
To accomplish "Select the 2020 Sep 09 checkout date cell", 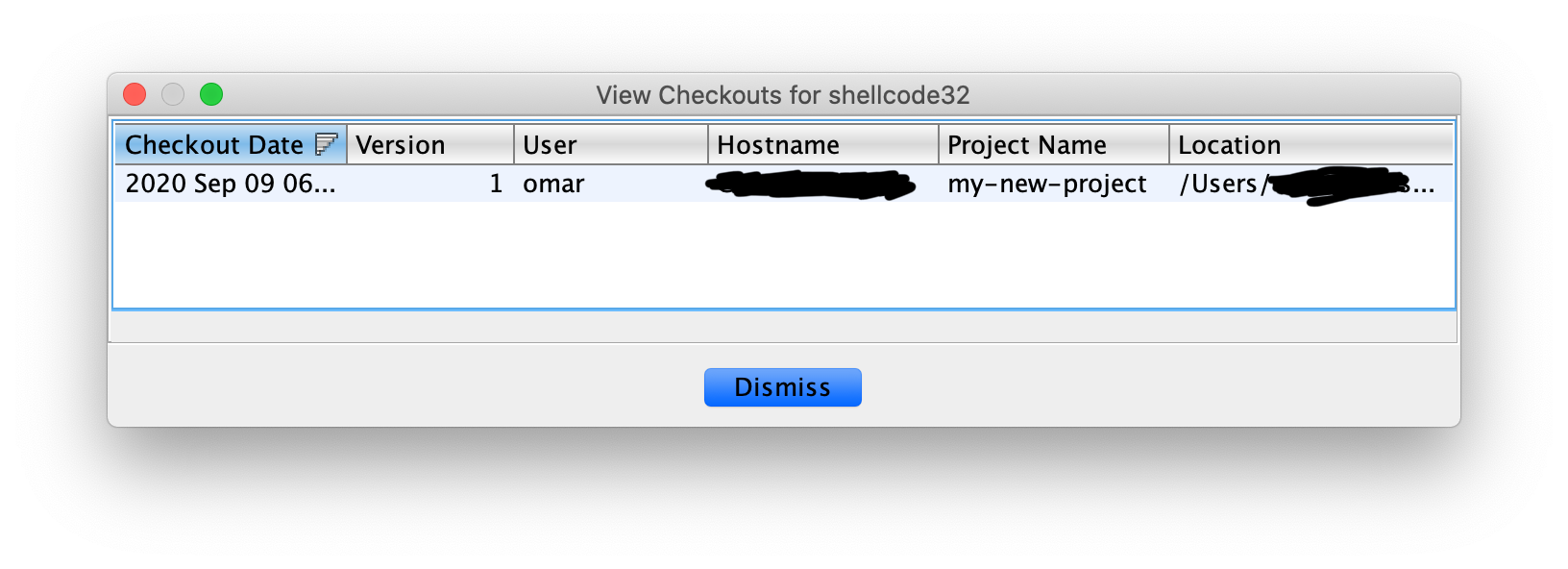I will (231, 184).
